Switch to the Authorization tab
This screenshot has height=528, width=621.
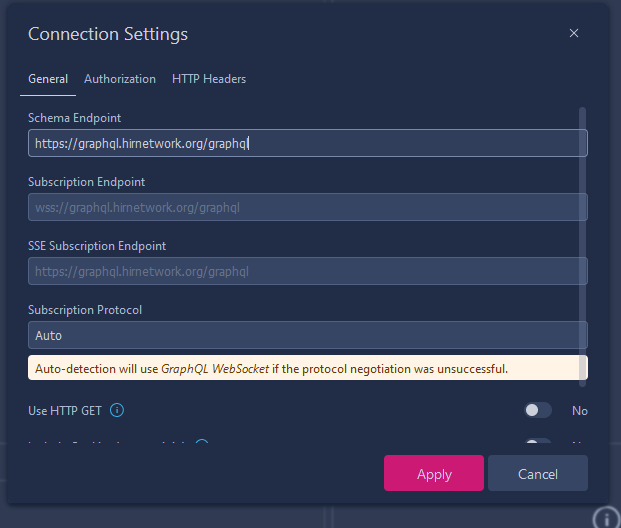coord(120,79)
